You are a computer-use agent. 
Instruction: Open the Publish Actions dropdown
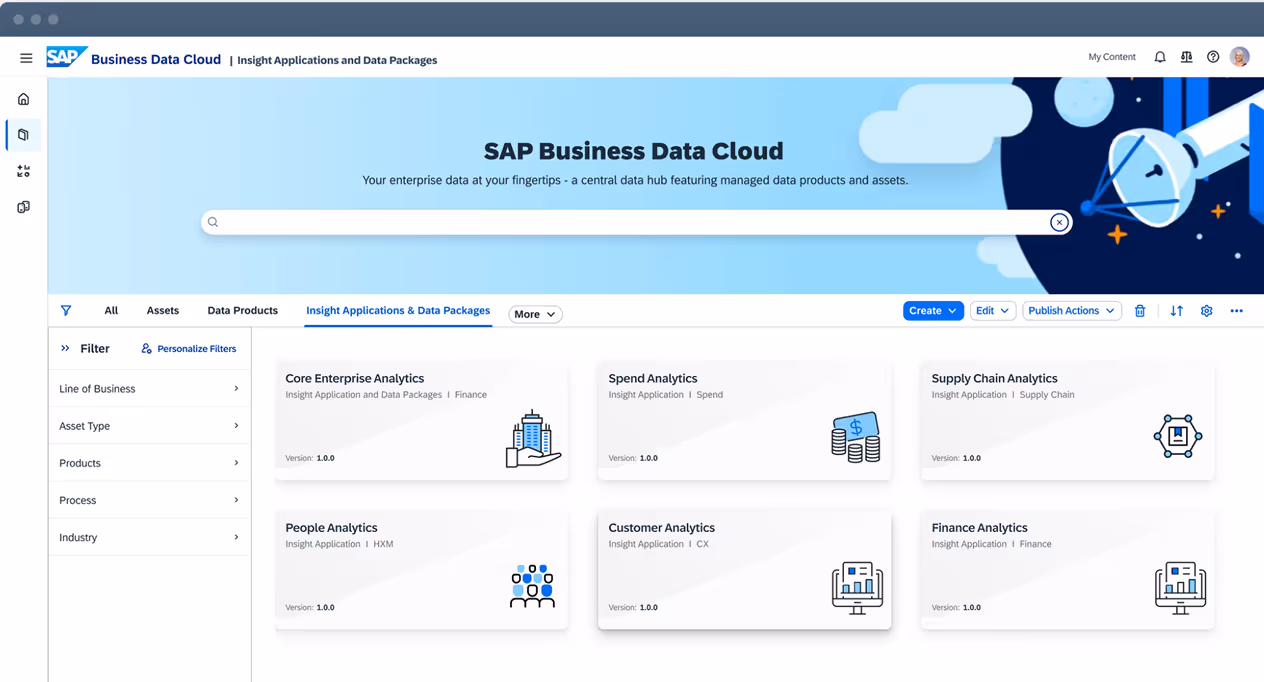click(1071, 311)
